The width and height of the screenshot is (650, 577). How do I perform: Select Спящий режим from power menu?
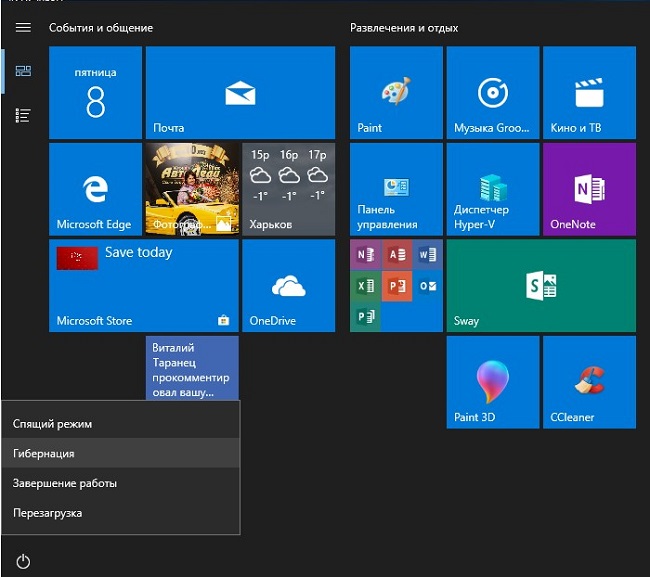[x=121, y=424]
